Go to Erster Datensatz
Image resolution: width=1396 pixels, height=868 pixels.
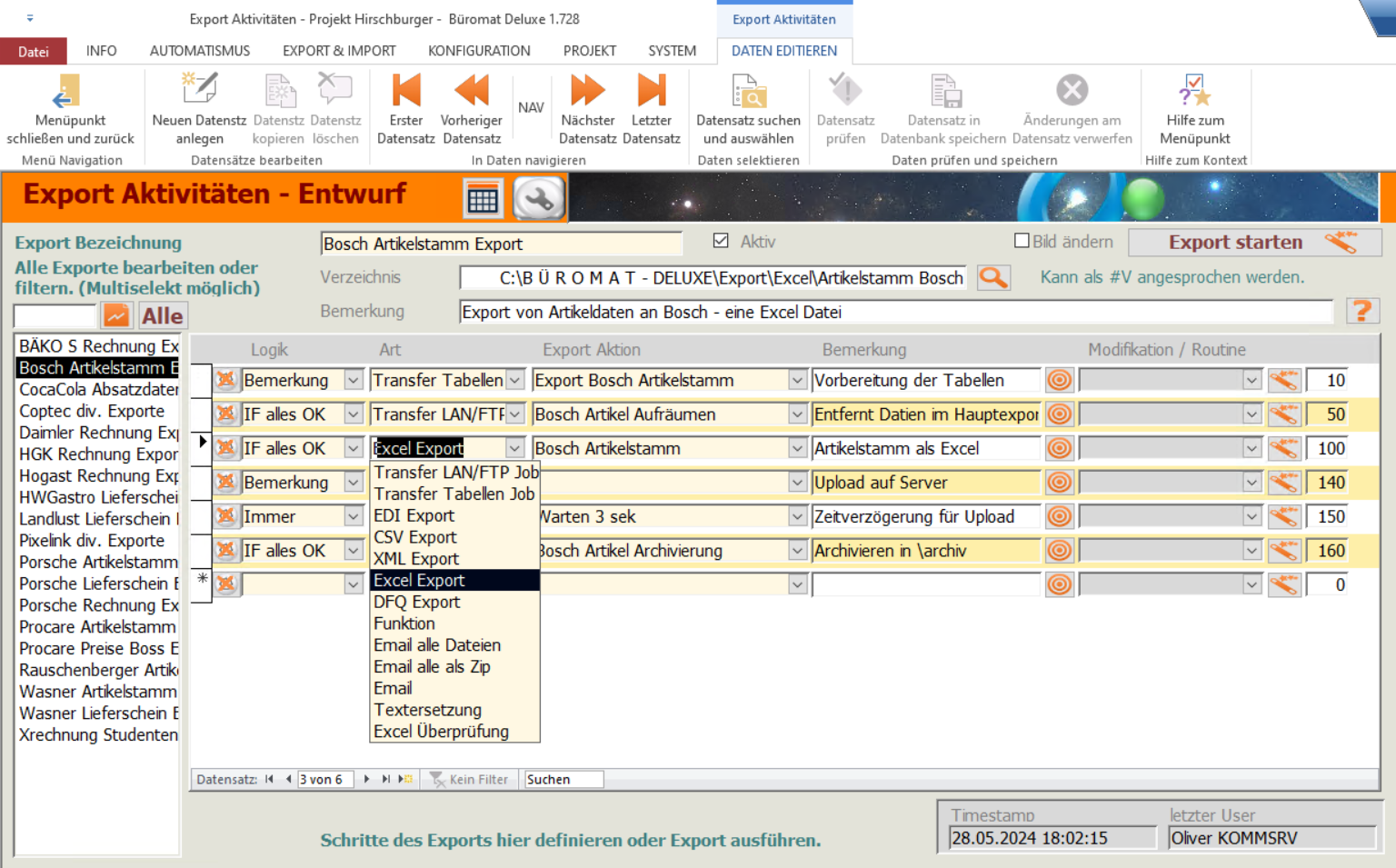(x=405, y=92)
